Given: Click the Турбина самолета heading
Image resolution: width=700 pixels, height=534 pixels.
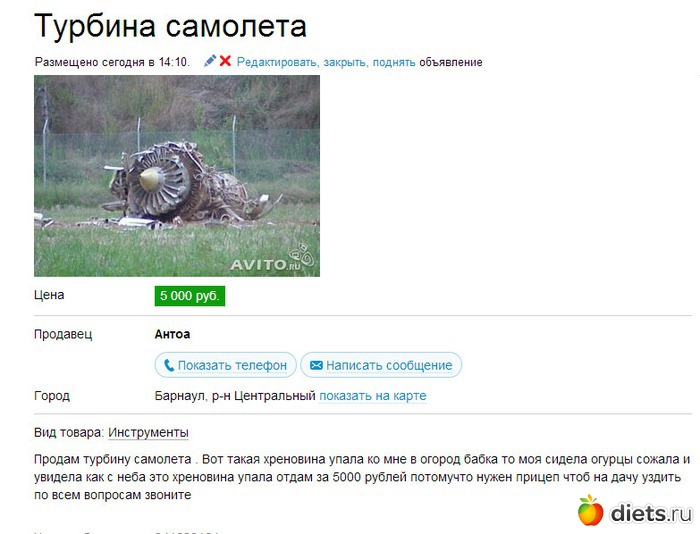Looking at the screenshot, I should (170, 26).
